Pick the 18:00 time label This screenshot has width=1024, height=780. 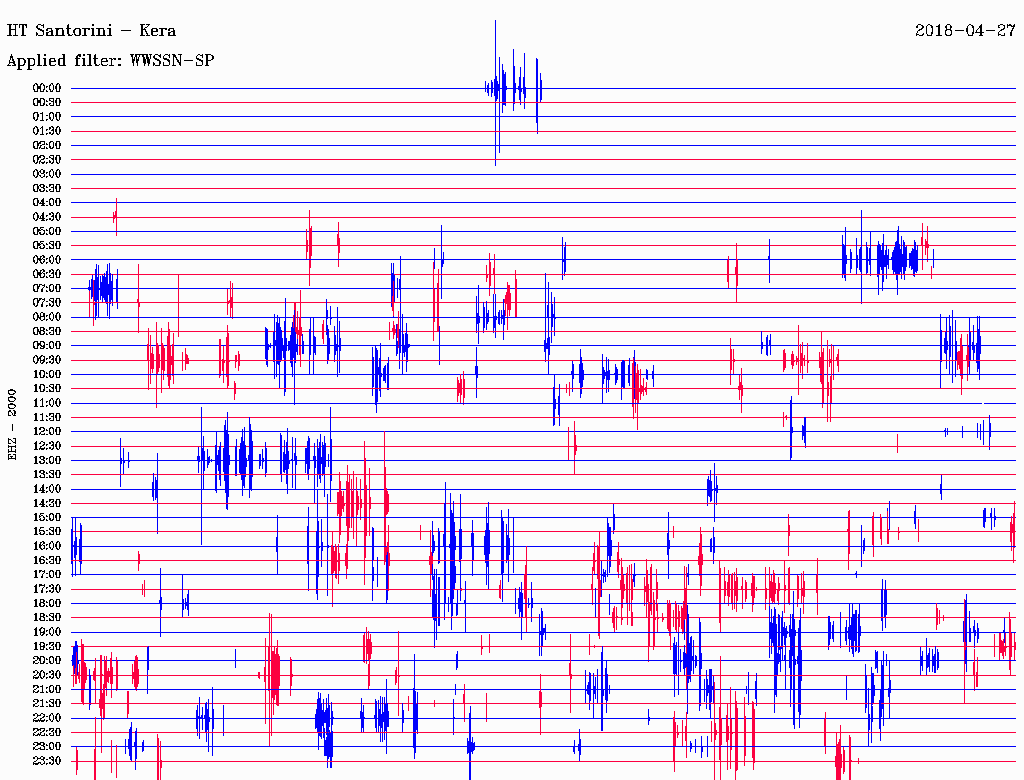point(47,603)
